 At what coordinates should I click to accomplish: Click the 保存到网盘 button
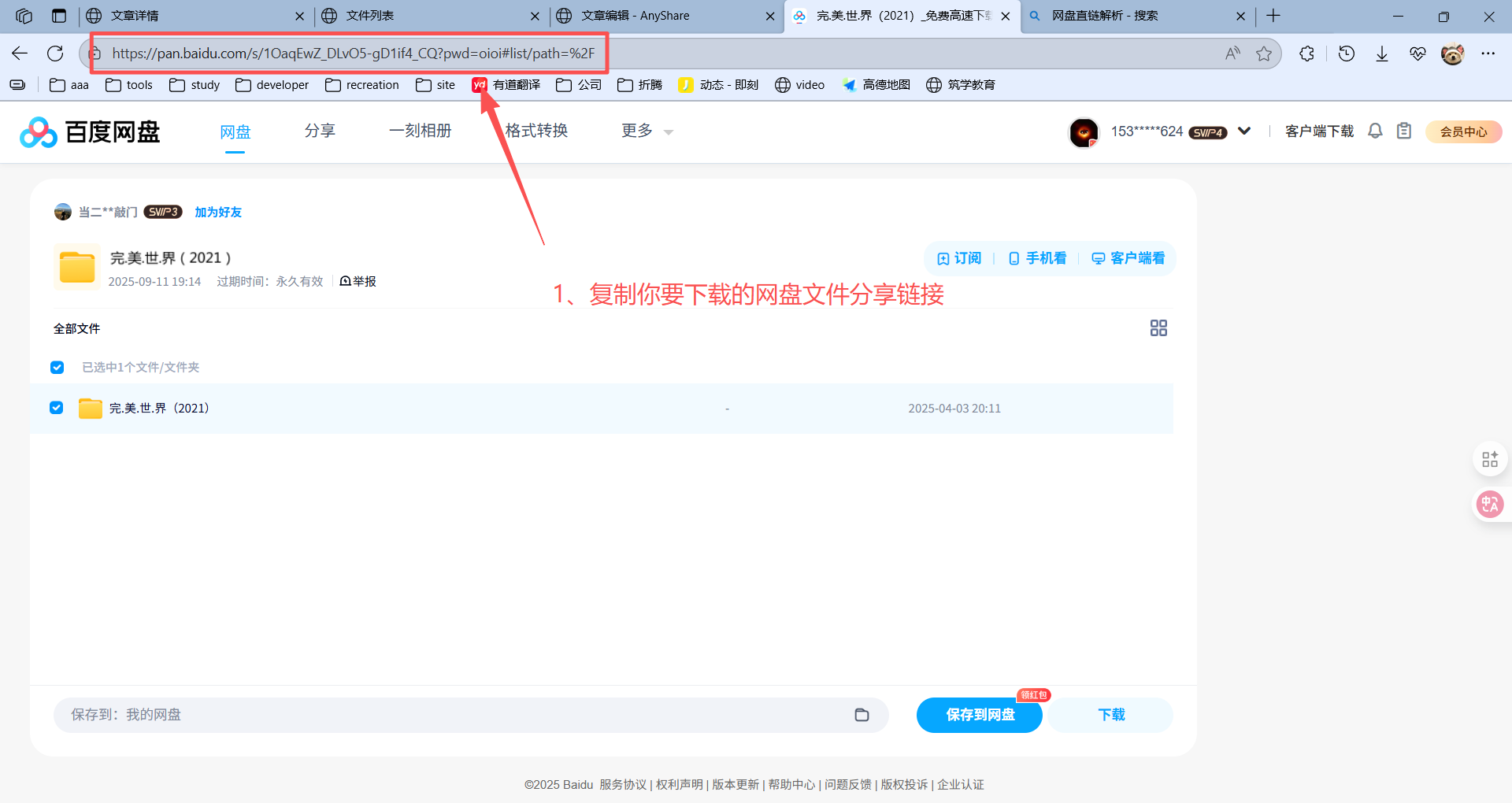(979, 715)
